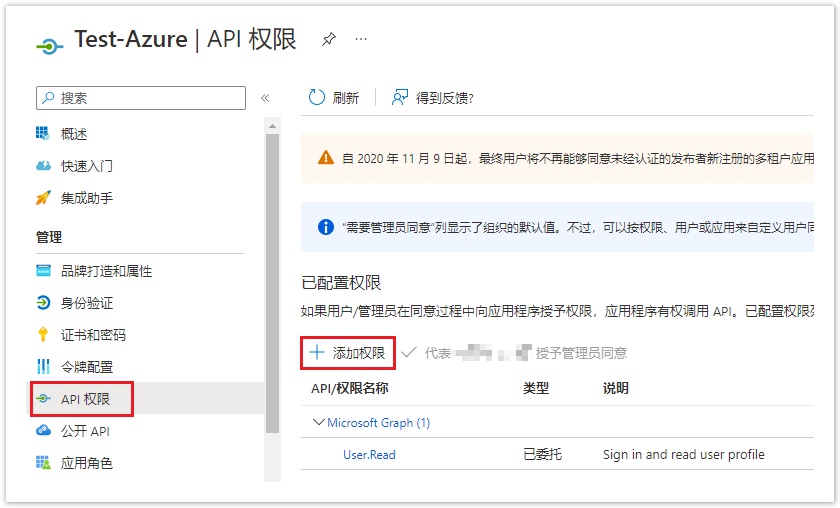The image size is (840, 508).
Task: Click the feedback person icon
Action: pyautogui.click(x=400, y=97)
